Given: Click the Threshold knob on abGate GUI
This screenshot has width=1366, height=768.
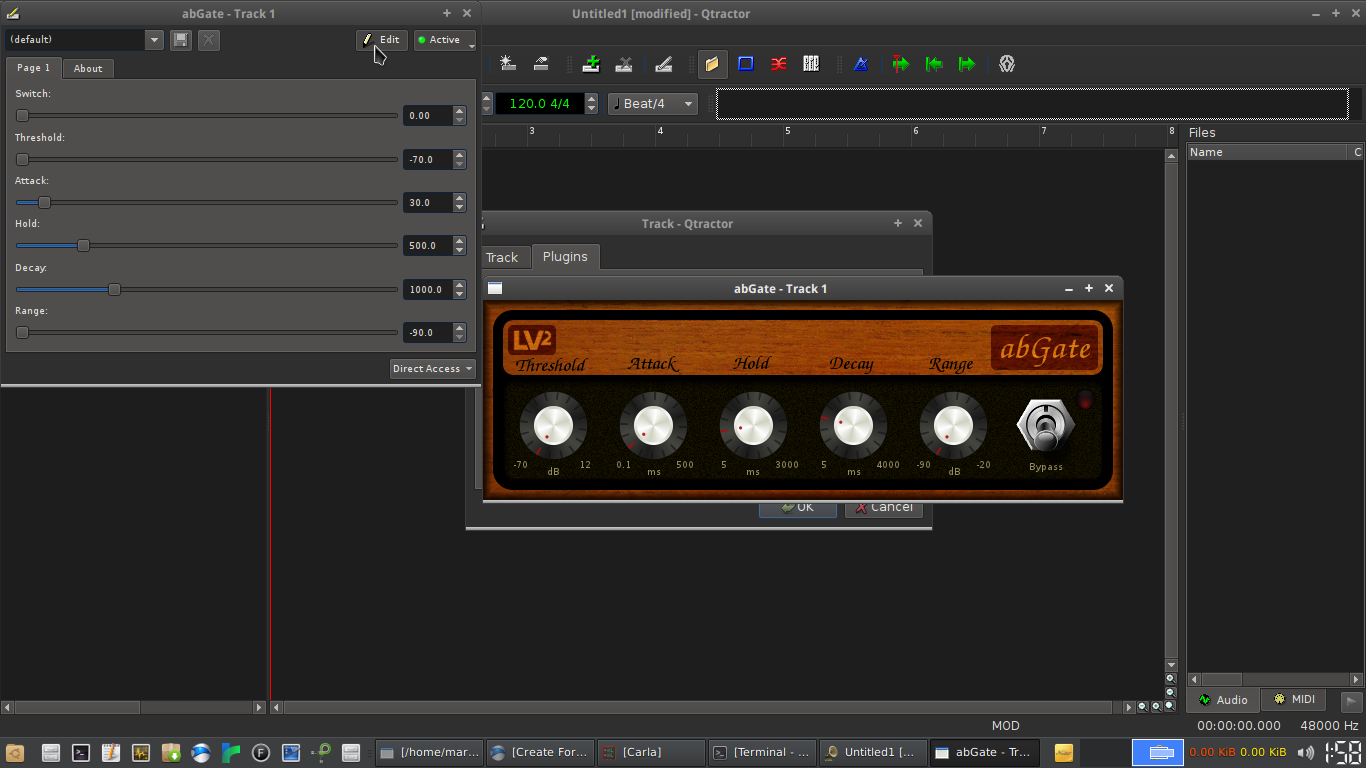Looking at the screenshot, I should [553, 426].
